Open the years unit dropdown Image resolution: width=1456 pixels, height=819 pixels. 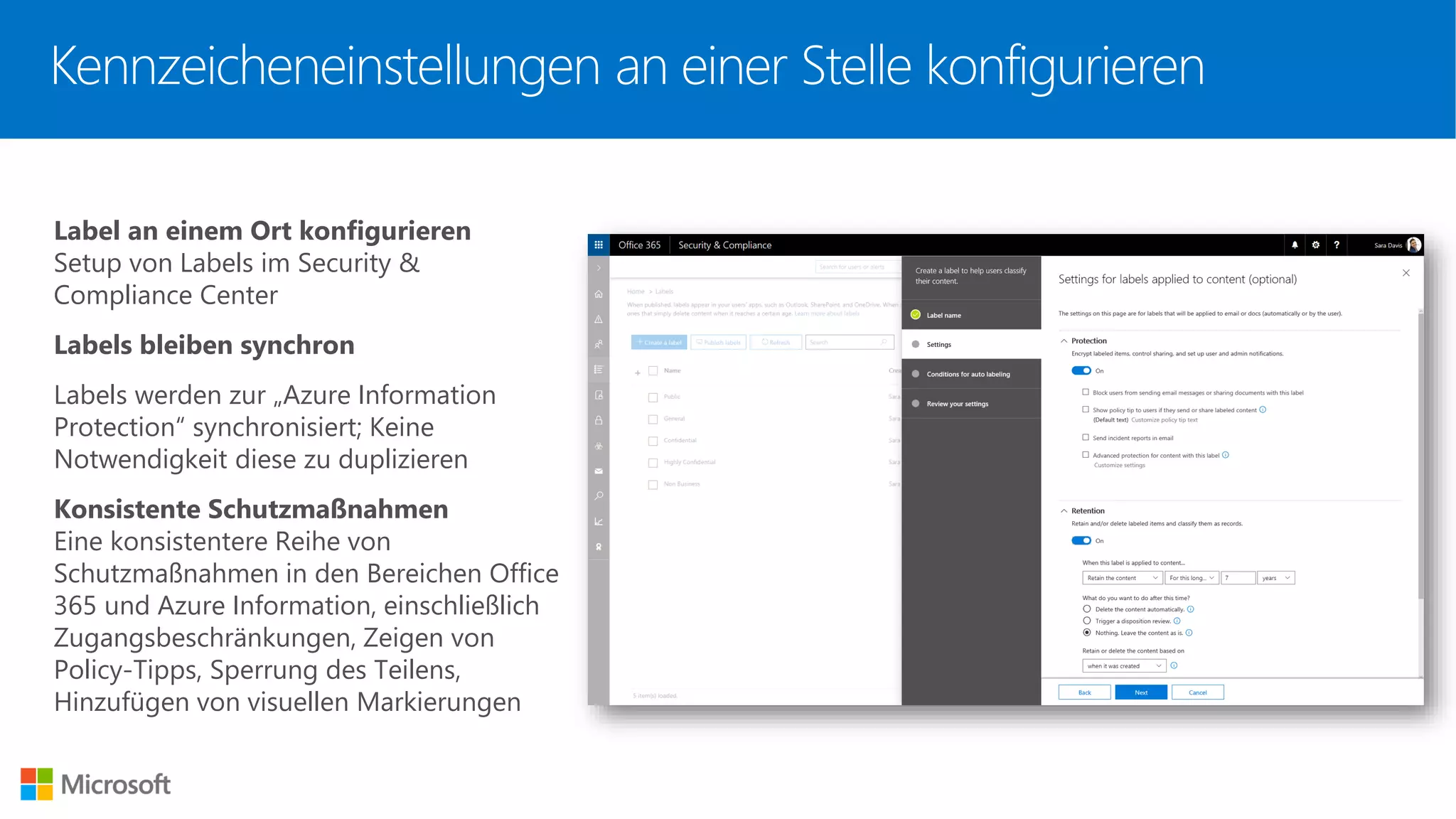point(1275,578)
